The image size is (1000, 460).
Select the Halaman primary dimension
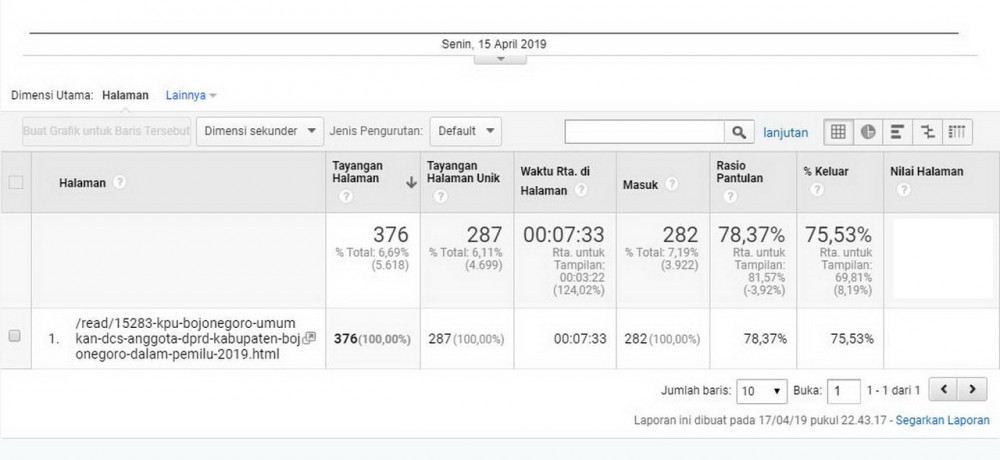[125, 95]
